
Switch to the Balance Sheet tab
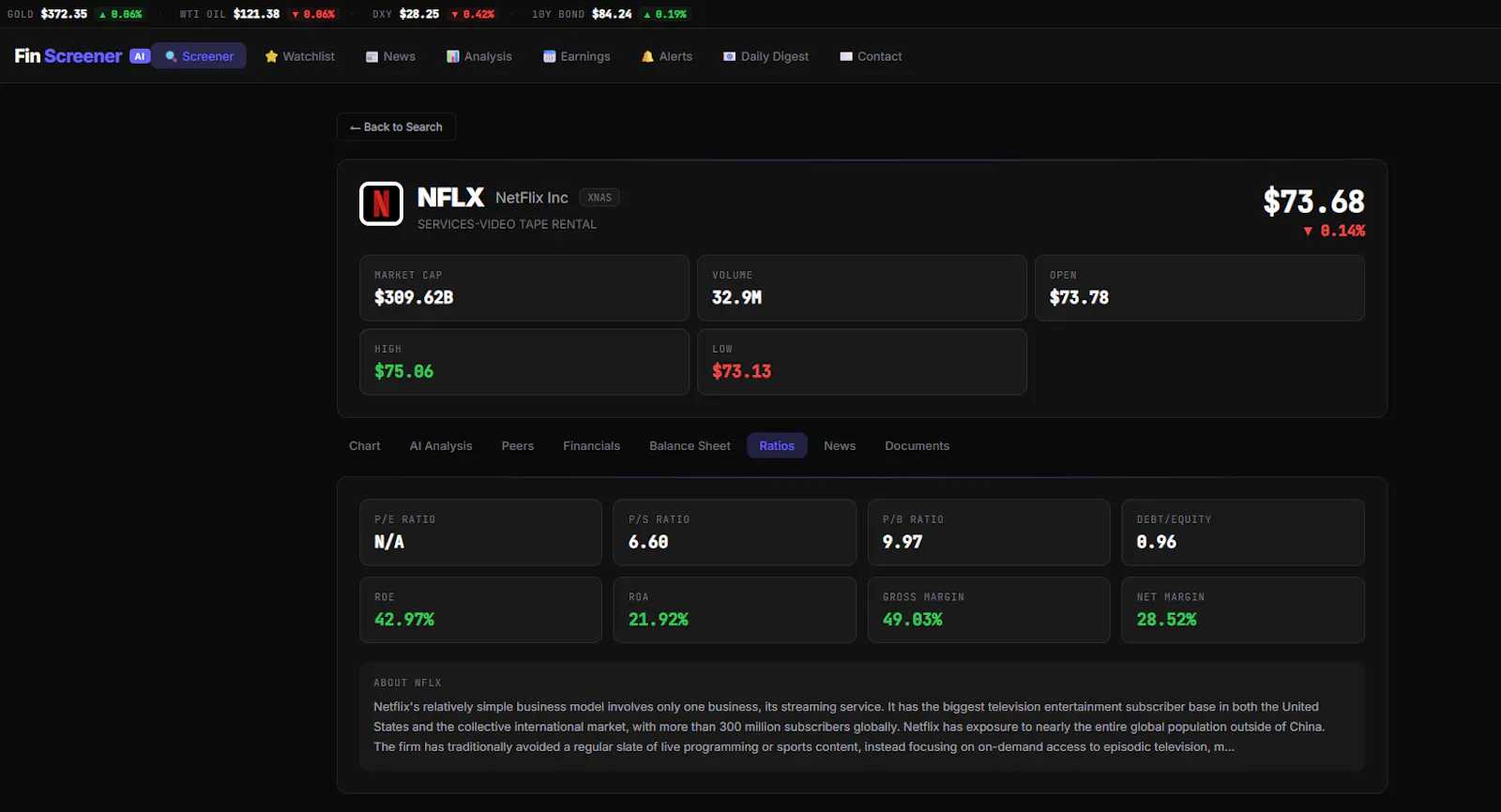click(690, 446)
